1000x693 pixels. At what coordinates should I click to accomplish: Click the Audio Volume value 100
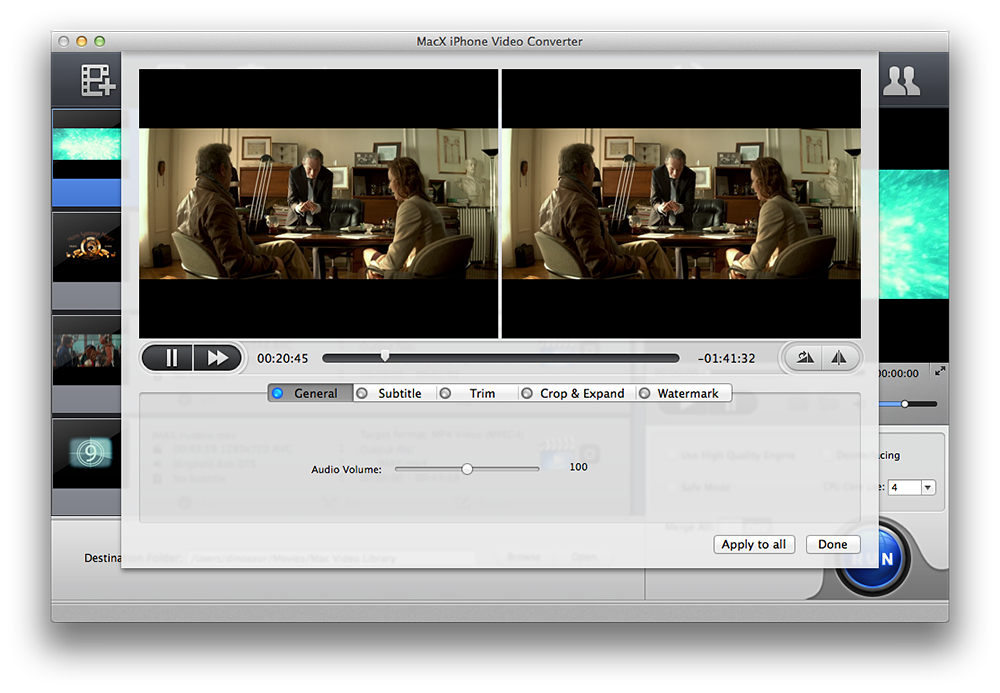coord(578,467)
